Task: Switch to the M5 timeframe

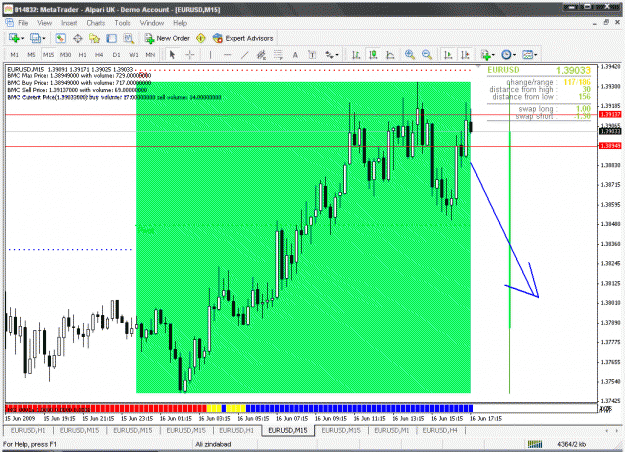Action: click(x=31, y=55)
